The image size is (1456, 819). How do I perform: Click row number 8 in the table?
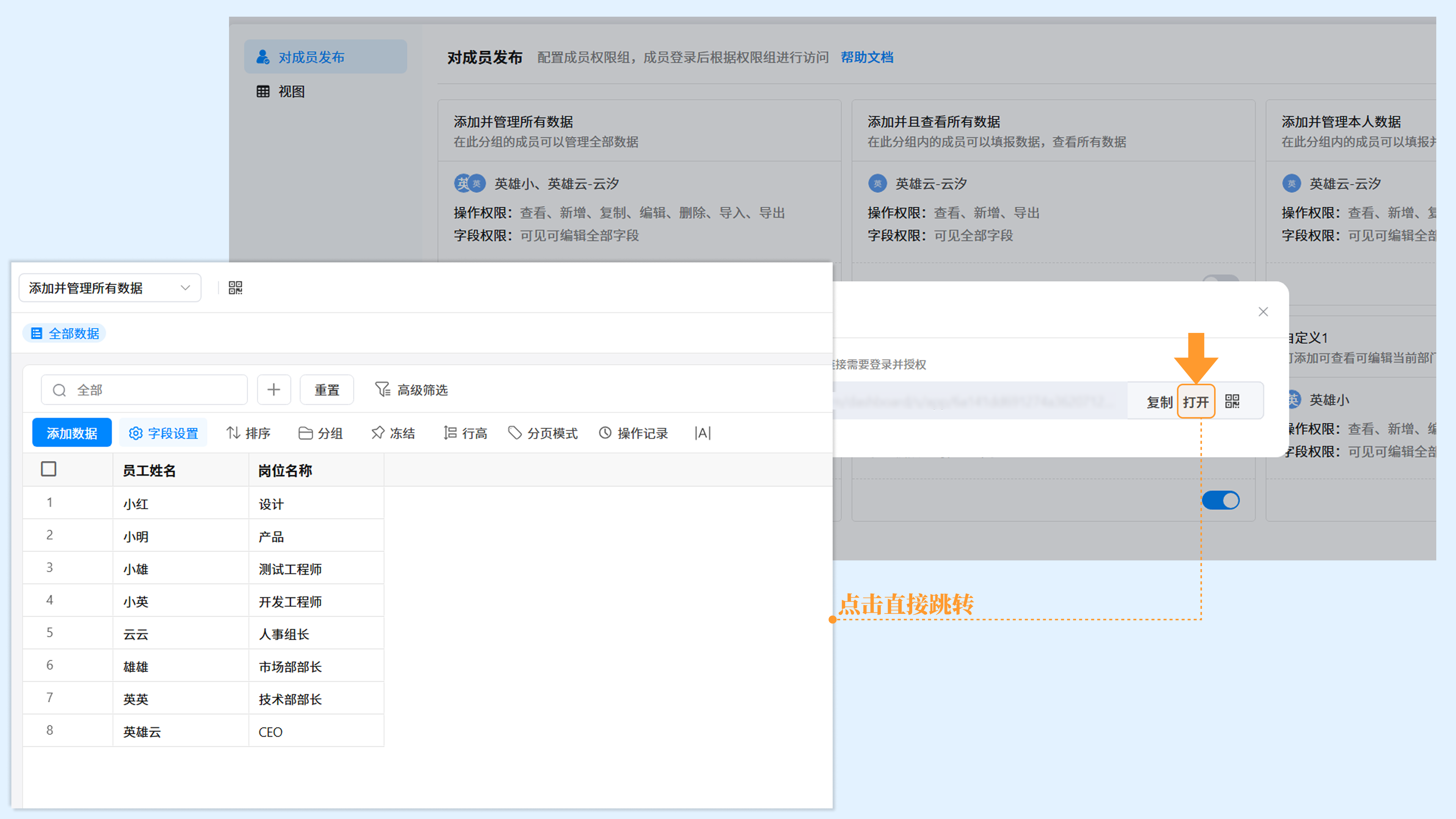(50, 730)
